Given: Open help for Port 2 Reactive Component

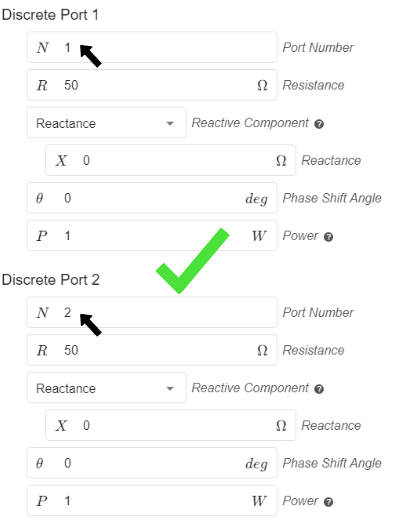Looking at the screenshot, I should coord(319,389).
